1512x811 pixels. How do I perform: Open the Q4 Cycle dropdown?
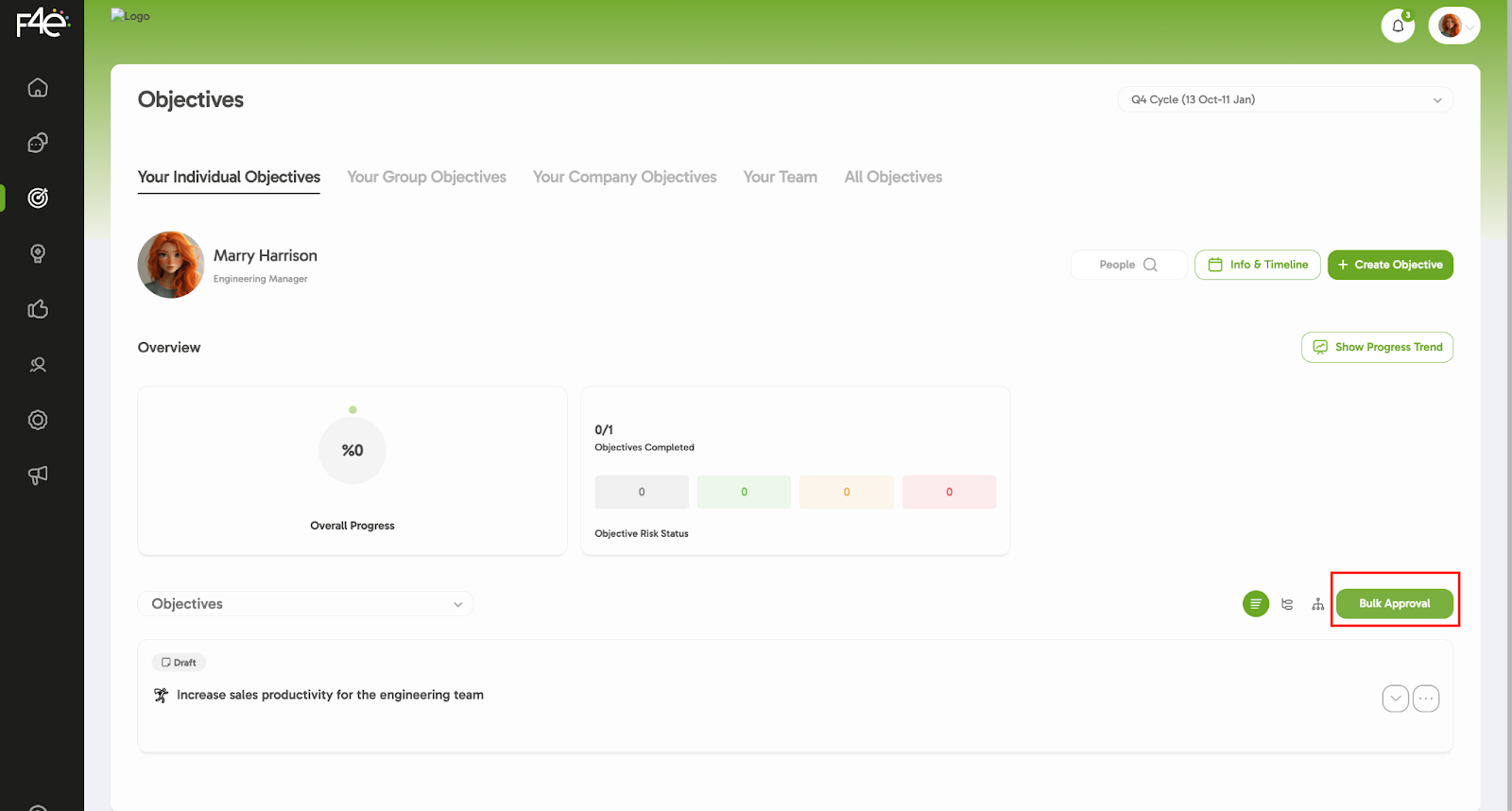[1285, 99]
